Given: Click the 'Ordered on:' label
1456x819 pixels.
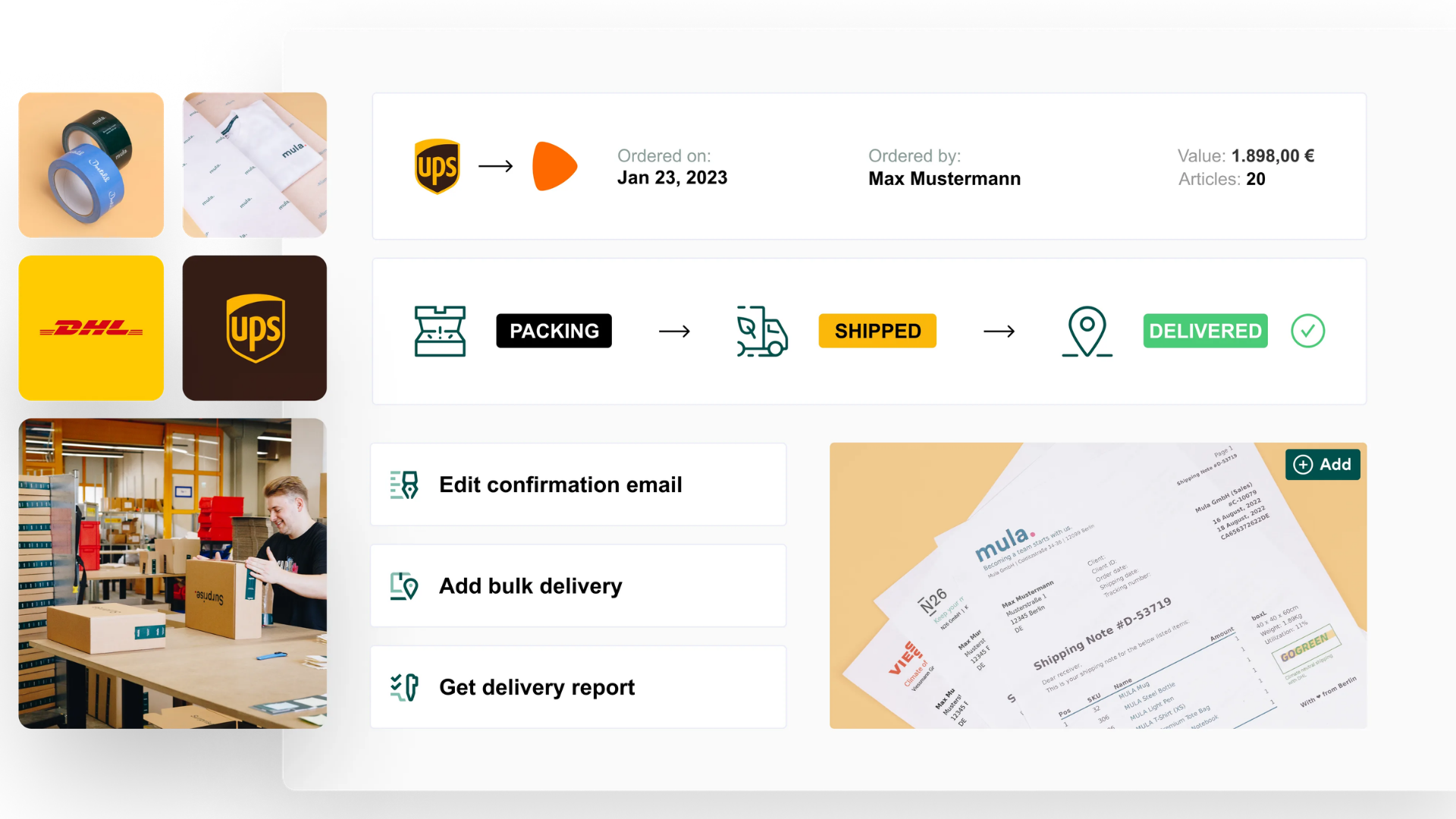Looking at the screenshot, I should [x=664, y=156].
